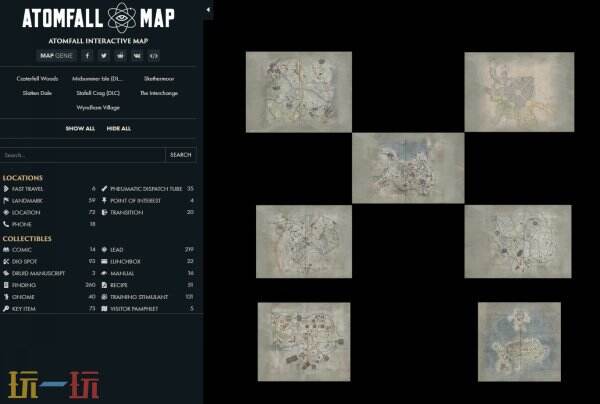Screen dimensions: 600x404
Task: Open the embed code icon
Action: tap(153, 56)
